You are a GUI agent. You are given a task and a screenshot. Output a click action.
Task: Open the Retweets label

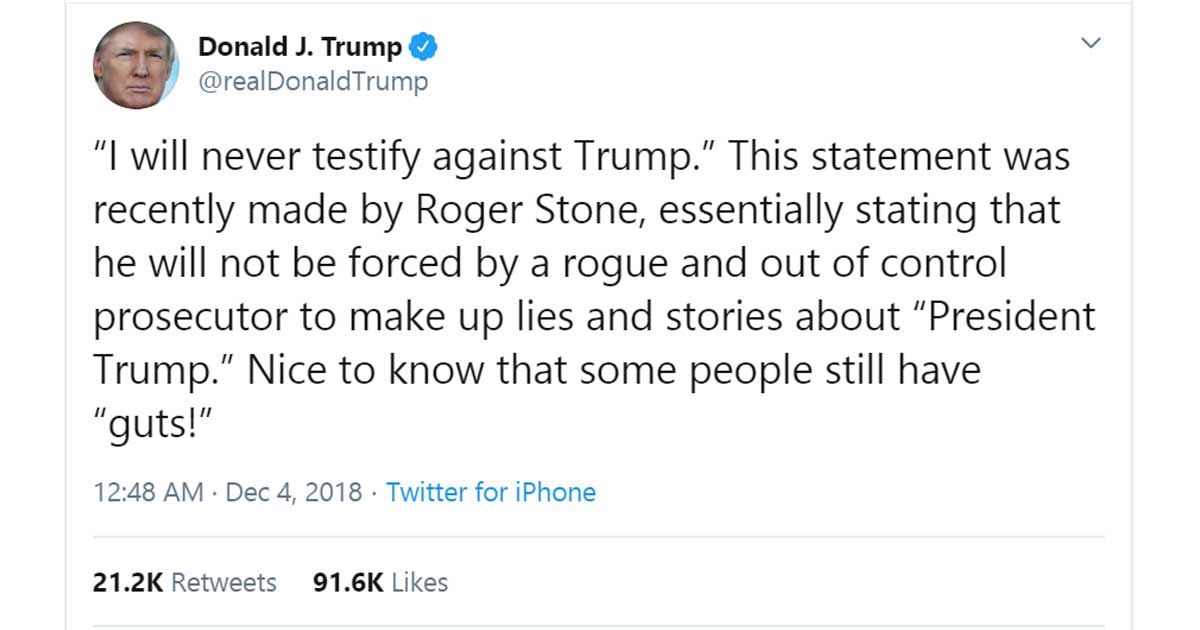coord(224,582)
